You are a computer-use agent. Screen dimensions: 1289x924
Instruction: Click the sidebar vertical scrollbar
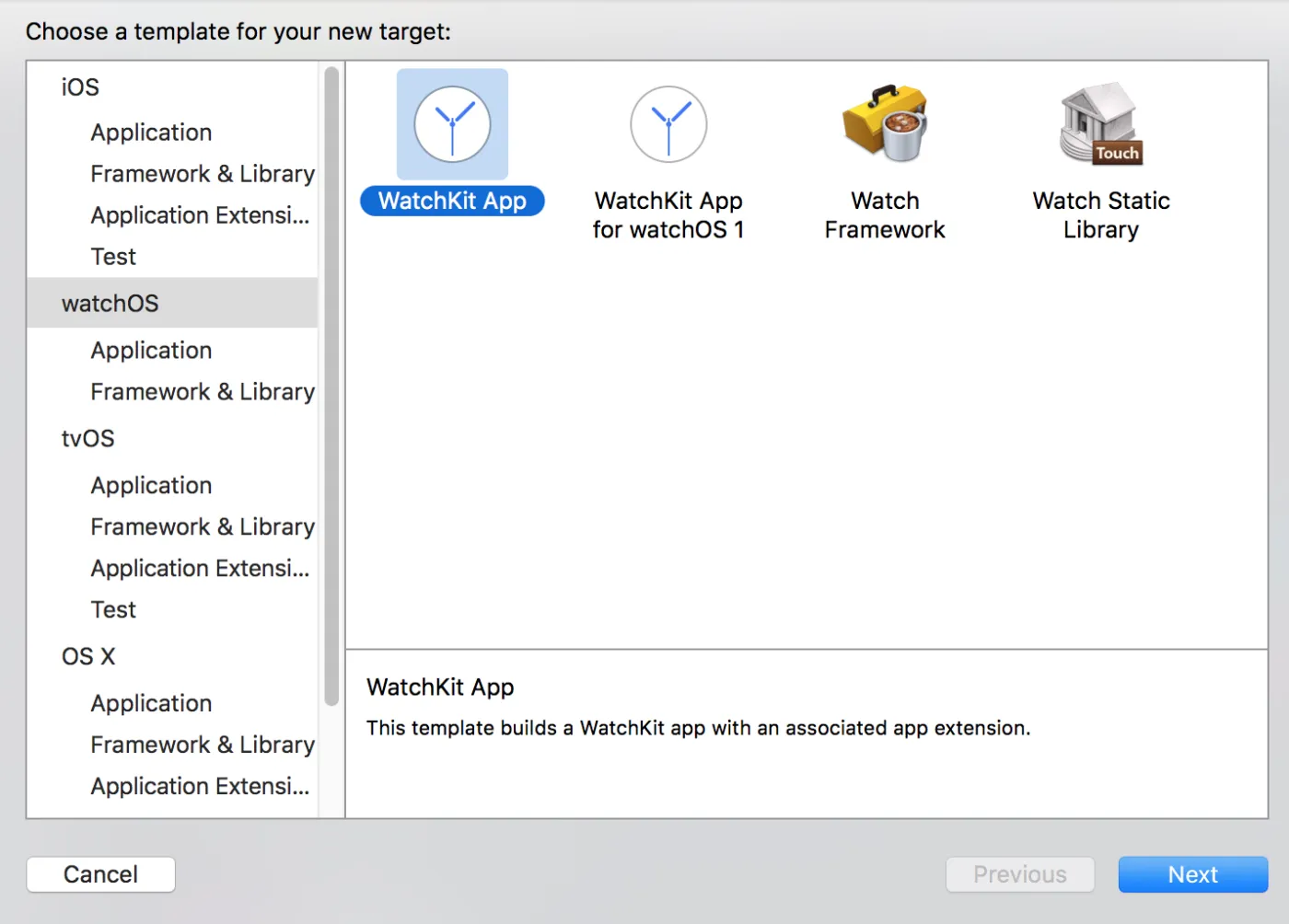tap(331, 387)
